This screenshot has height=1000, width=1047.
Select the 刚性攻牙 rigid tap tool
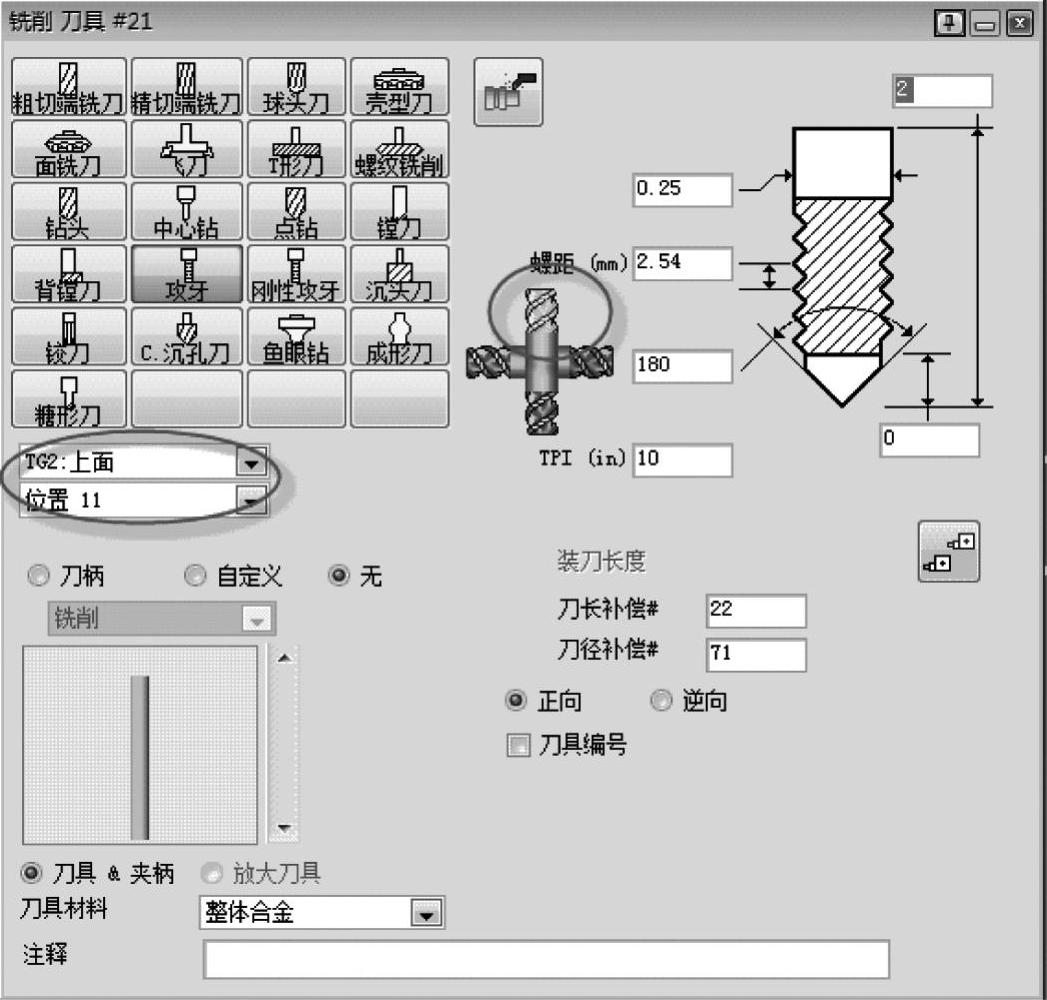point(296,274)
